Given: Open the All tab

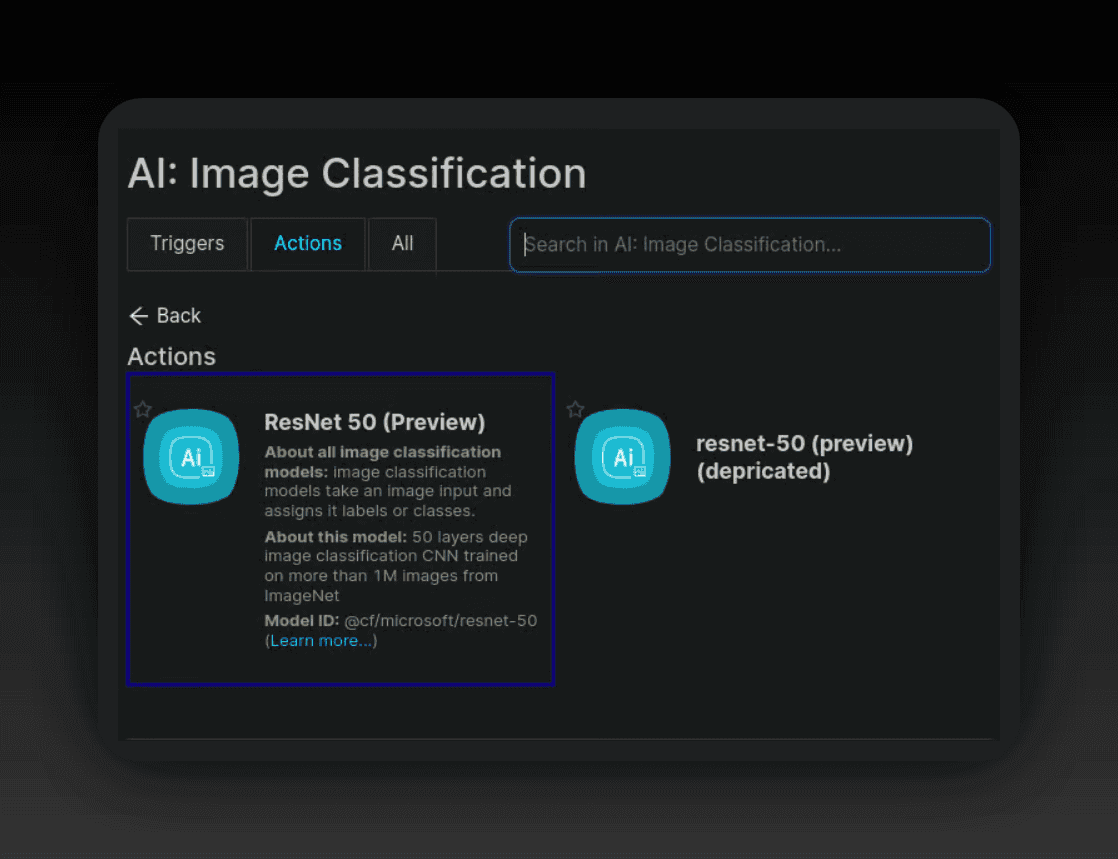Looking at the screenshot, I should (x=402, y=244).
